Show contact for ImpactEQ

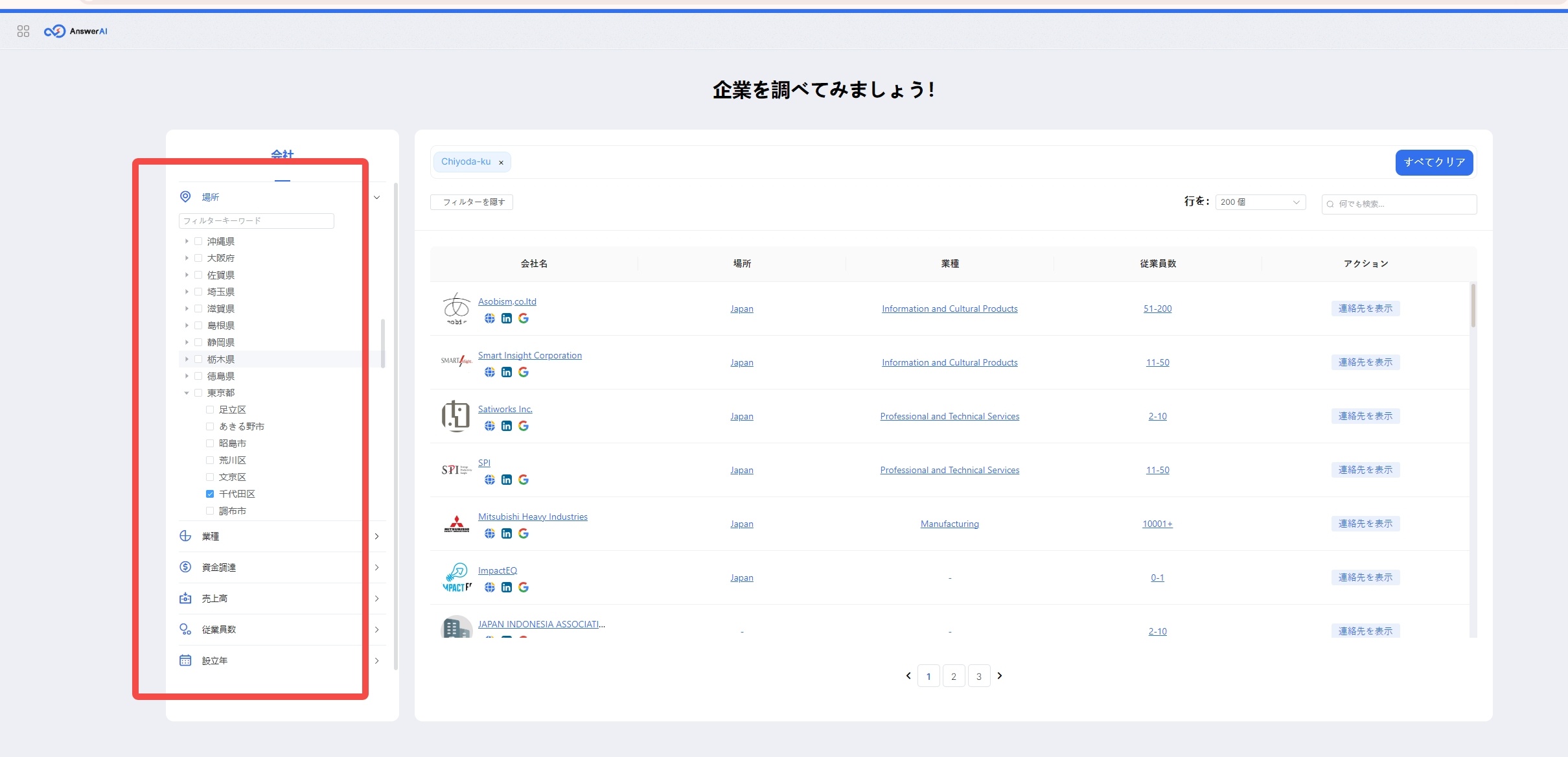[1366, 577]
